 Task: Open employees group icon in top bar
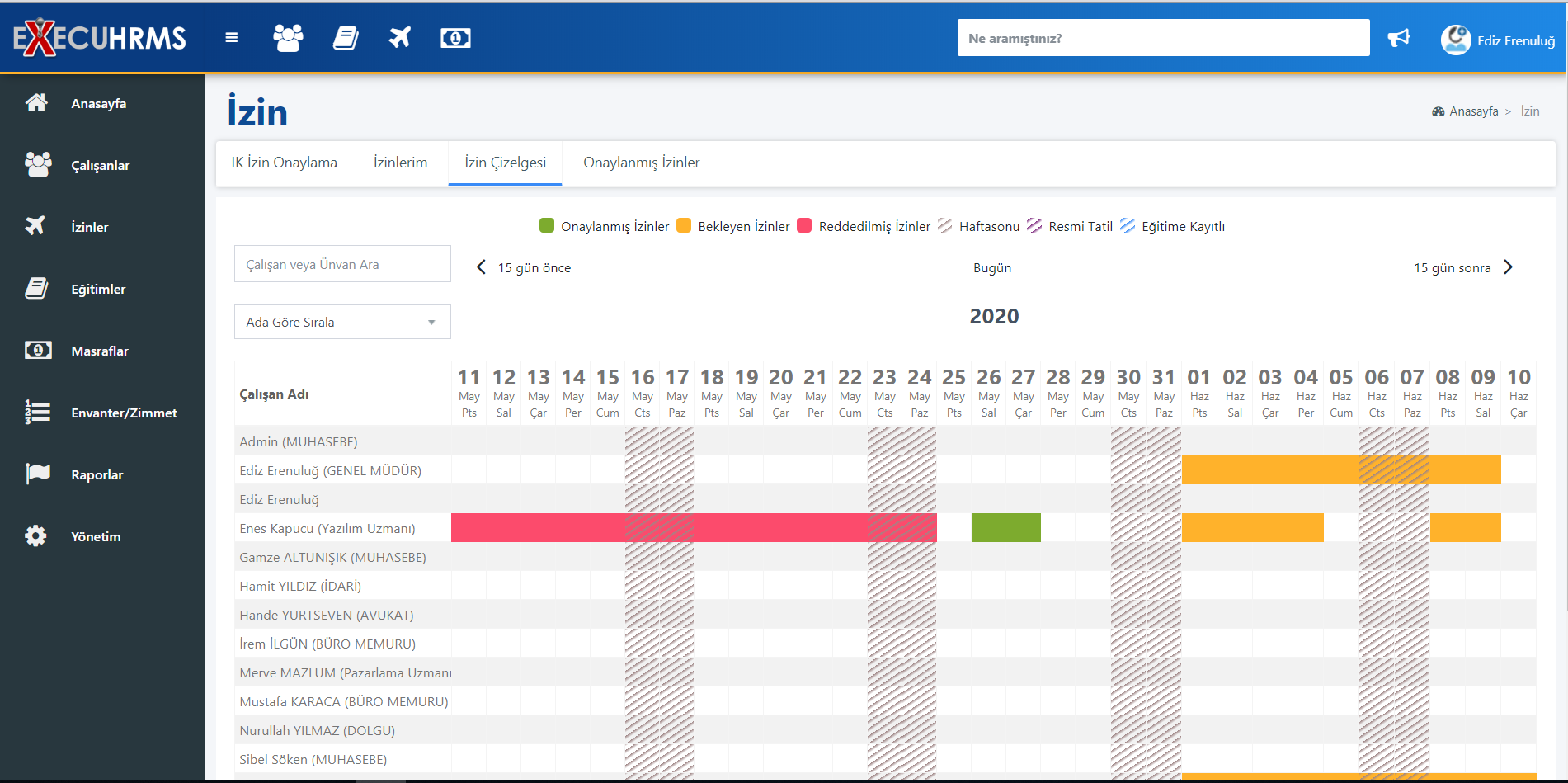tap(288, 38)
